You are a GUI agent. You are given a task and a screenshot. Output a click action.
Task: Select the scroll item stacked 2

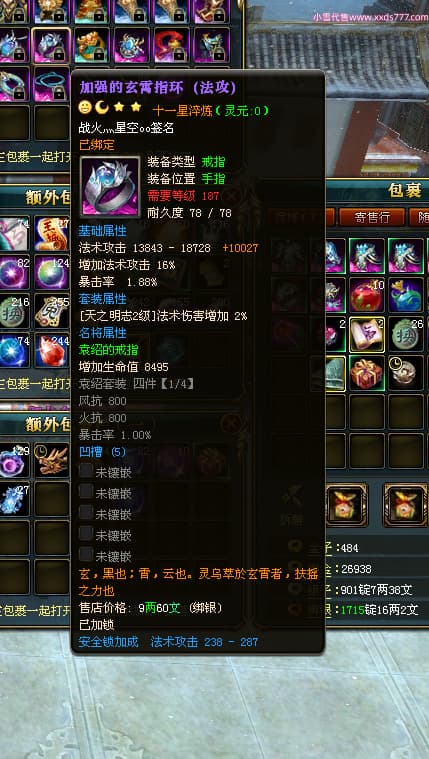pyautogui.click(x=367, y=334)
